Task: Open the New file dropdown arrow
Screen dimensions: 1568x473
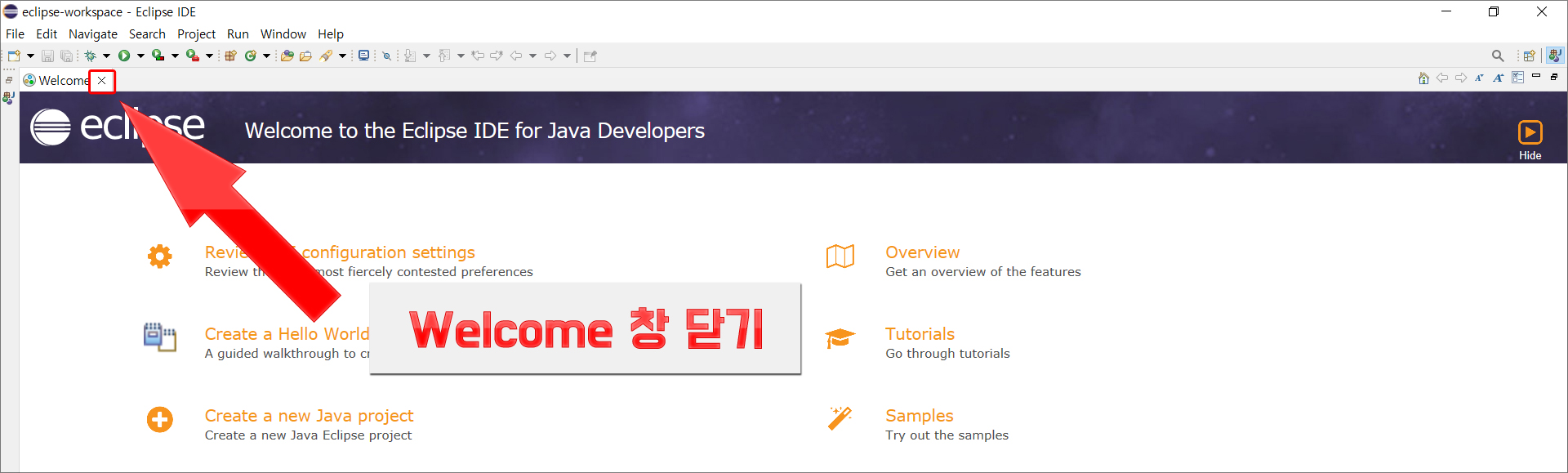Action: click(30, 56)
